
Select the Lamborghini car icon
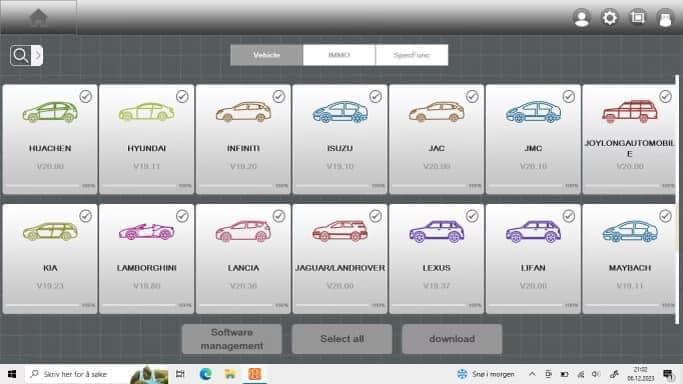(147, 232)
